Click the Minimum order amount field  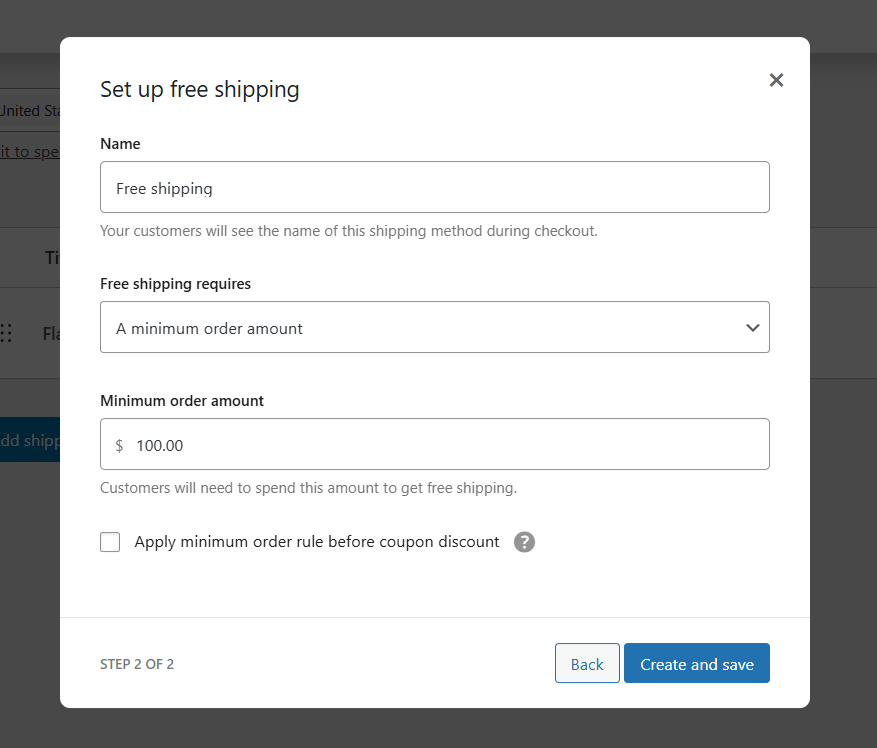[435, 444]
